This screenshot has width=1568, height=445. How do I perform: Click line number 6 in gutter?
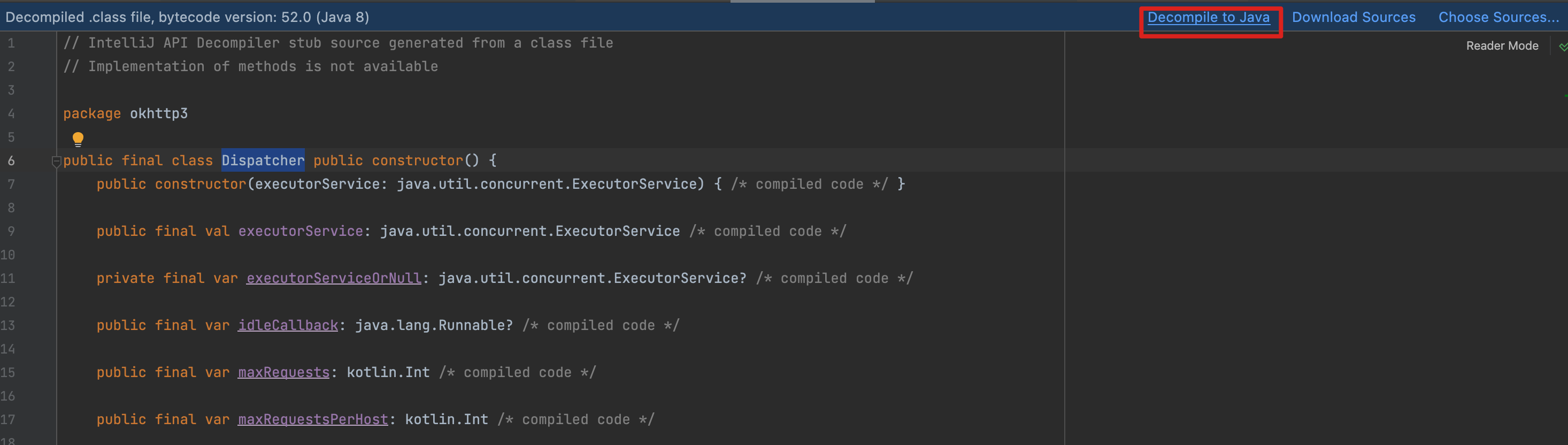(x=11, y=160)
